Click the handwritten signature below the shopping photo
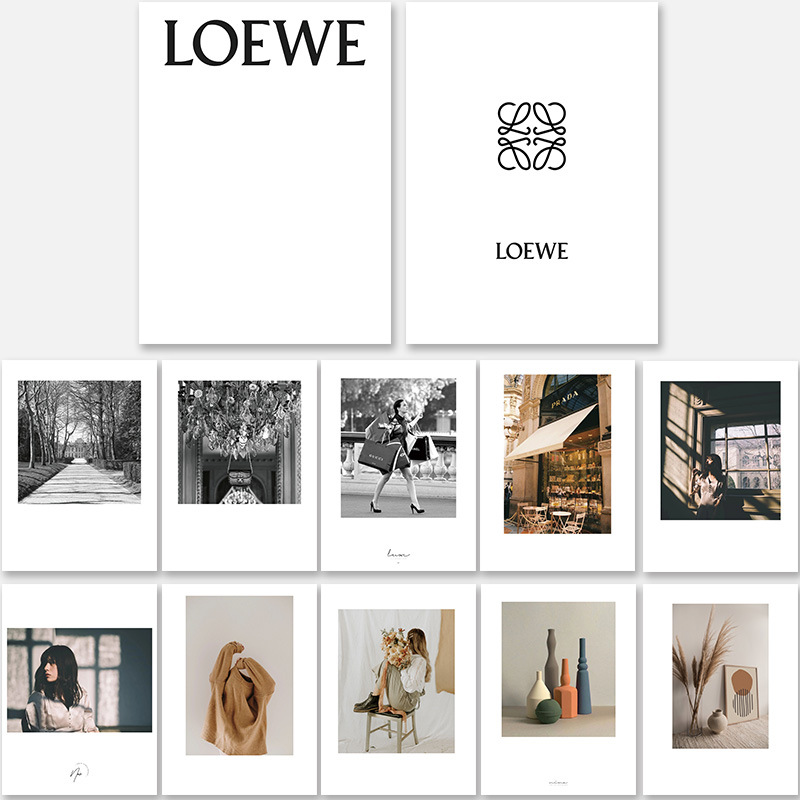 click(x=398, y=554)
